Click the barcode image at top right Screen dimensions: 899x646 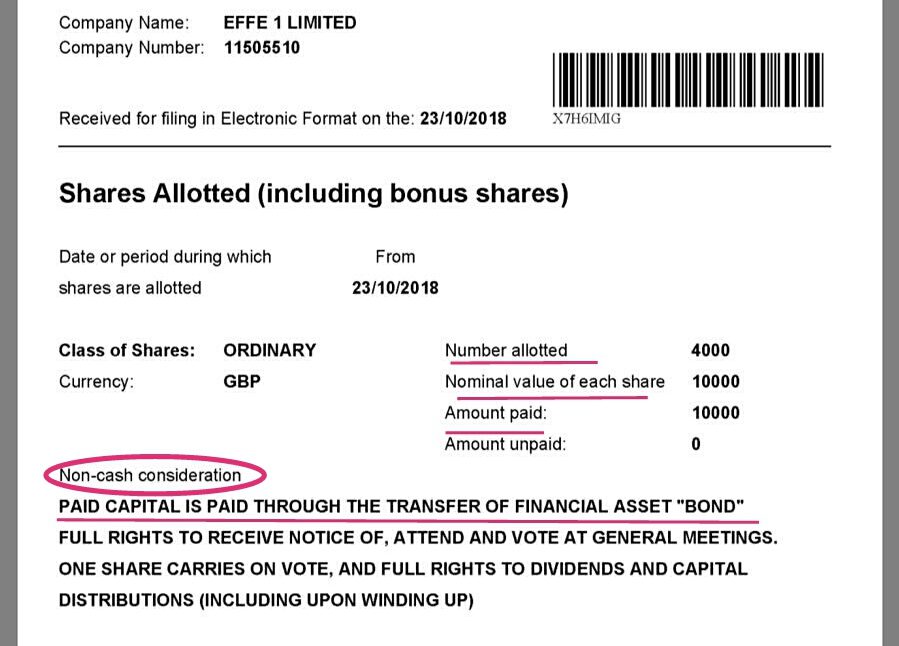[x=687, y=80]
